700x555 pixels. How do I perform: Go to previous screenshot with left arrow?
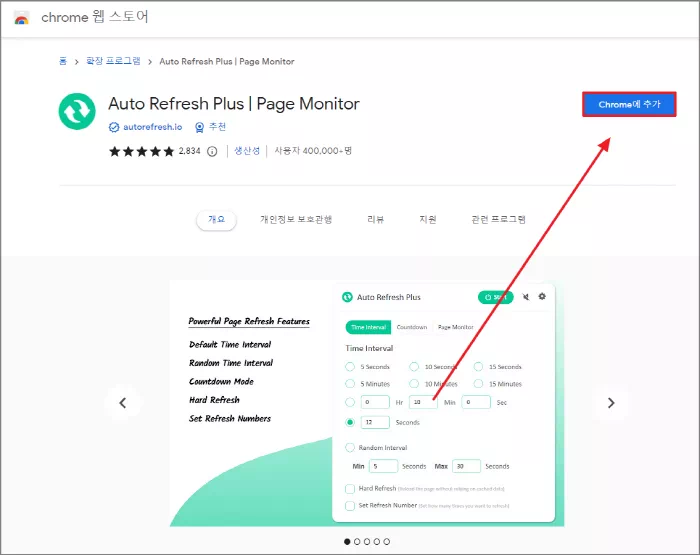tap(123, 403)
